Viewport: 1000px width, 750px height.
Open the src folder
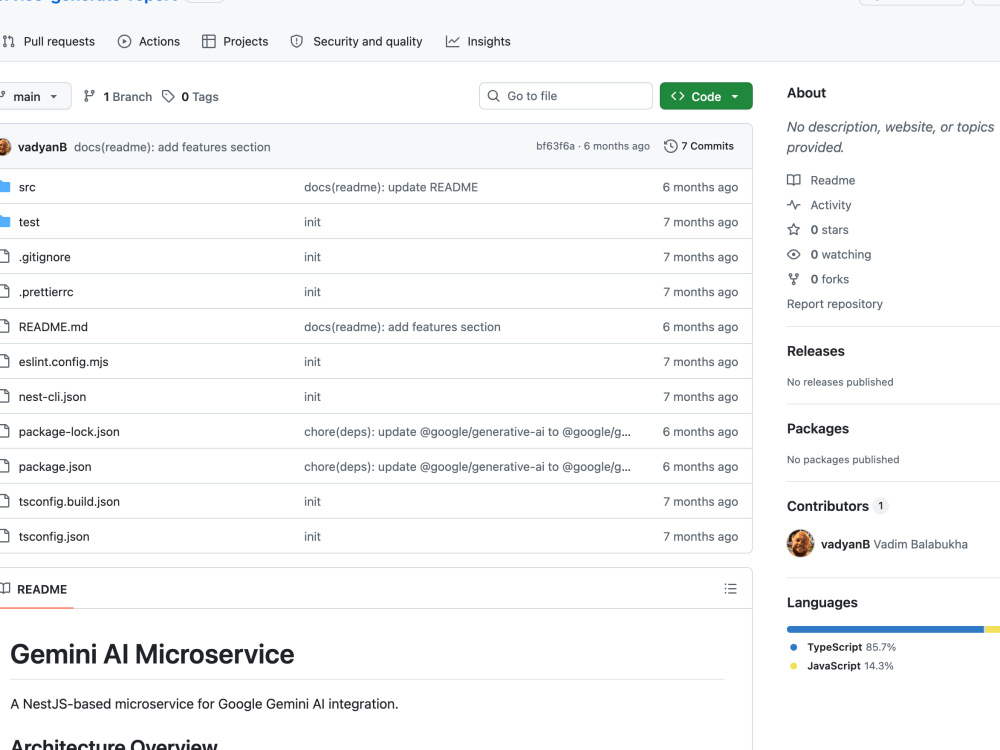click(27, 187)
